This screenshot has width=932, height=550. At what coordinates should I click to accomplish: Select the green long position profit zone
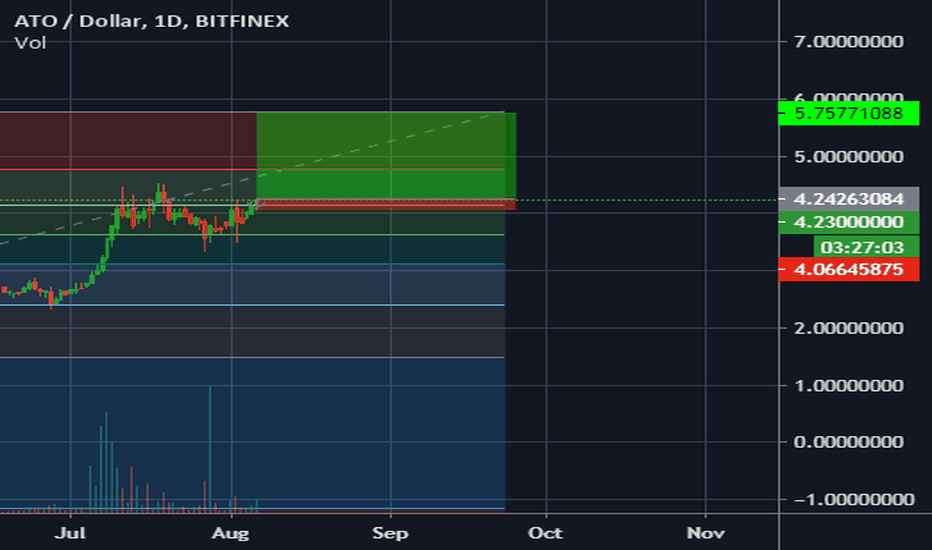pos(386,156)
